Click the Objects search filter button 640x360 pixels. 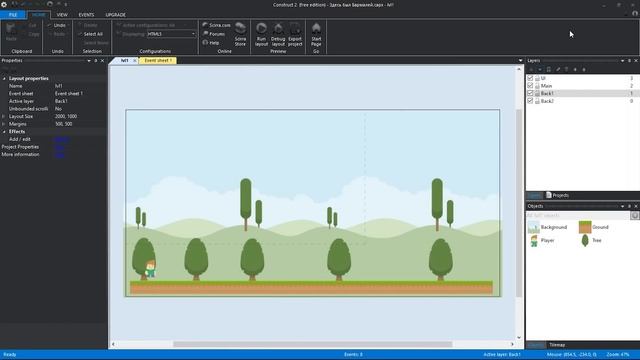(x=635, y=215)
